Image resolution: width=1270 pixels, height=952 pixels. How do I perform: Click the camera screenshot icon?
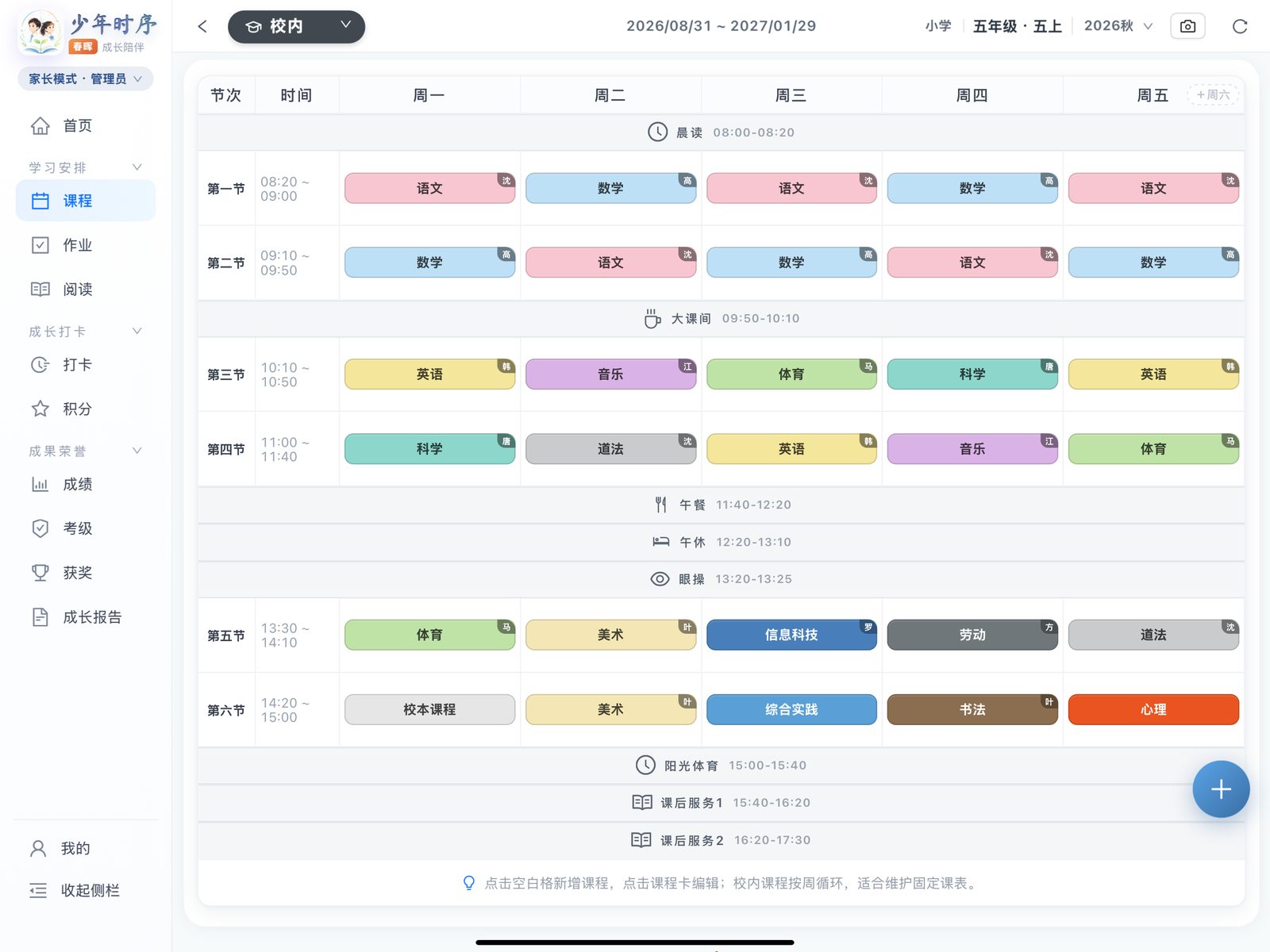click(x=1187, y=26)
